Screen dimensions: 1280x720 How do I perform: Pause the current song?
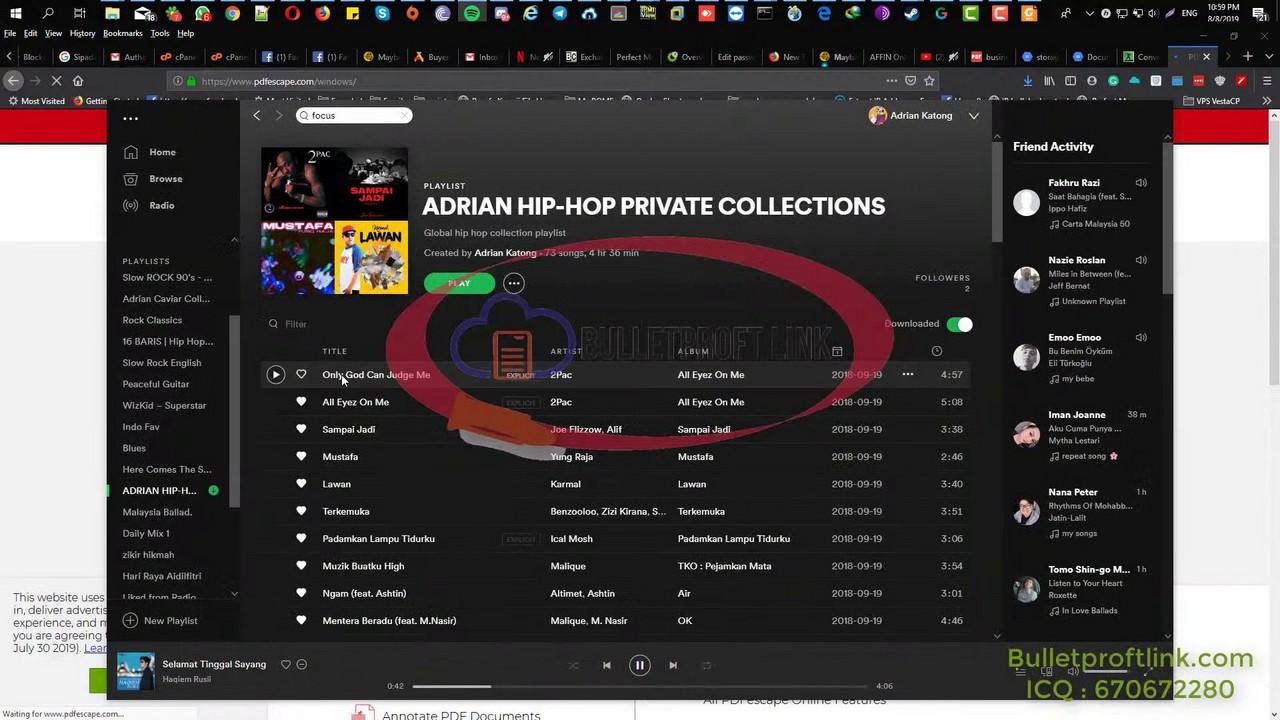tap(640, 665)
